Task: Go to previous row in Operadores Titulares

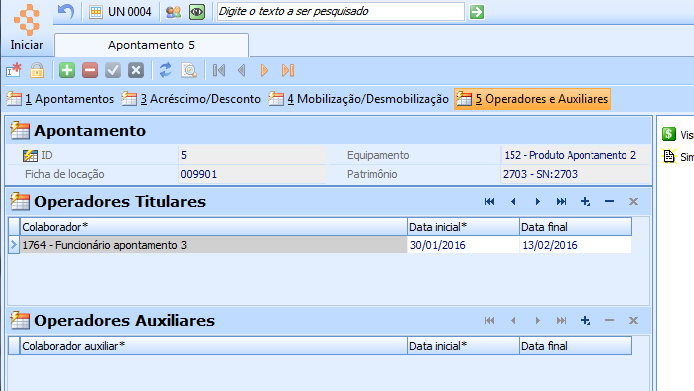Action: pyautogui.click(x=513, y=201)
